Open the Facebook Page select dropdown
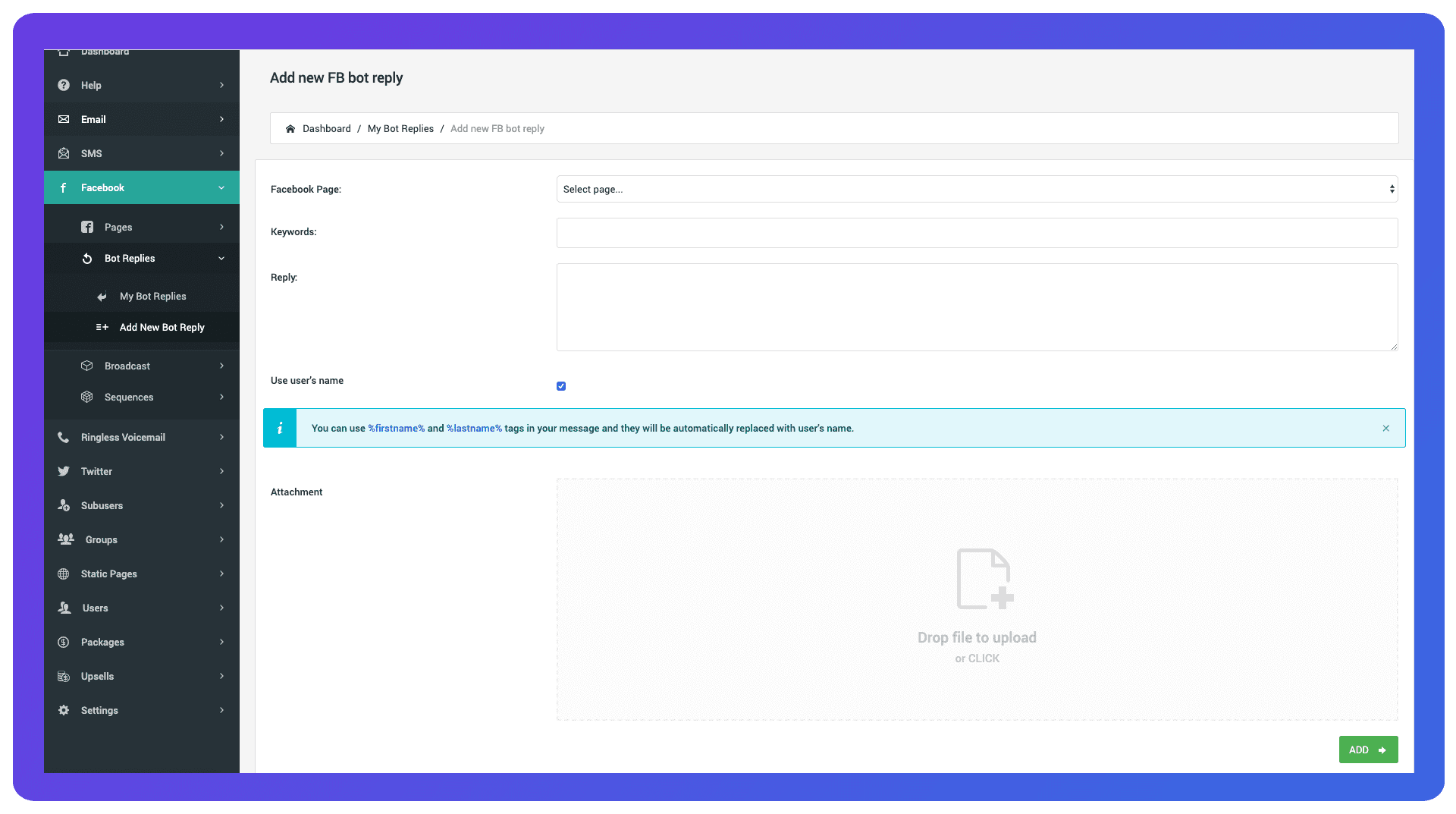The width and height of the screenshot is (1456, 814). [x=977, y=189]
